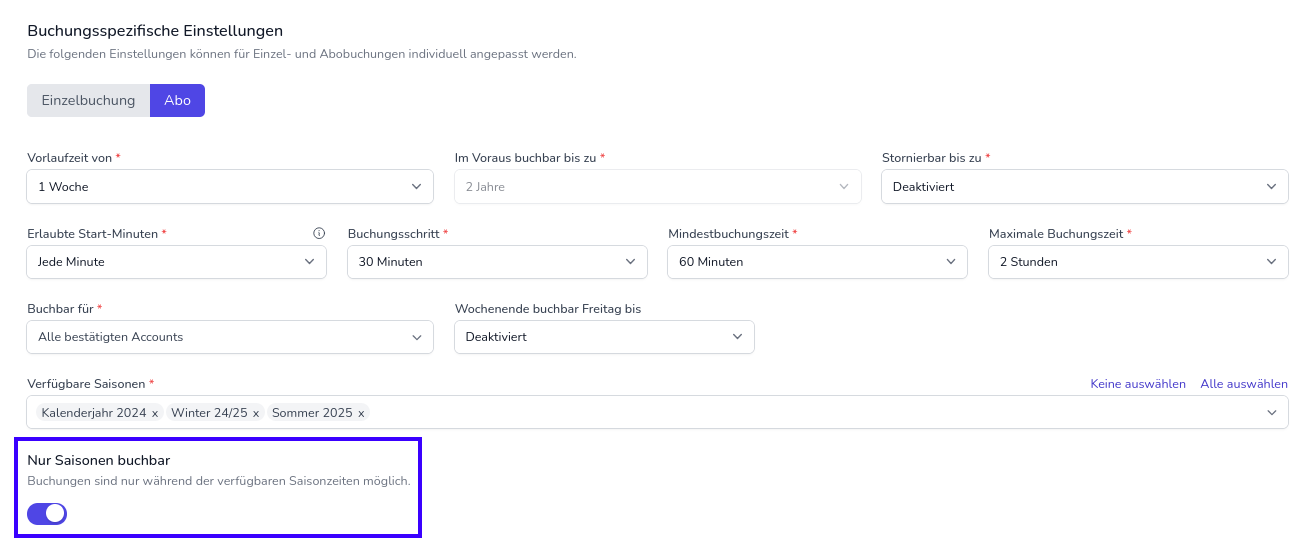Open the Vorlaufzeit von dropdown
This screenshot has height=548, width=1316.
coord(230,187)
